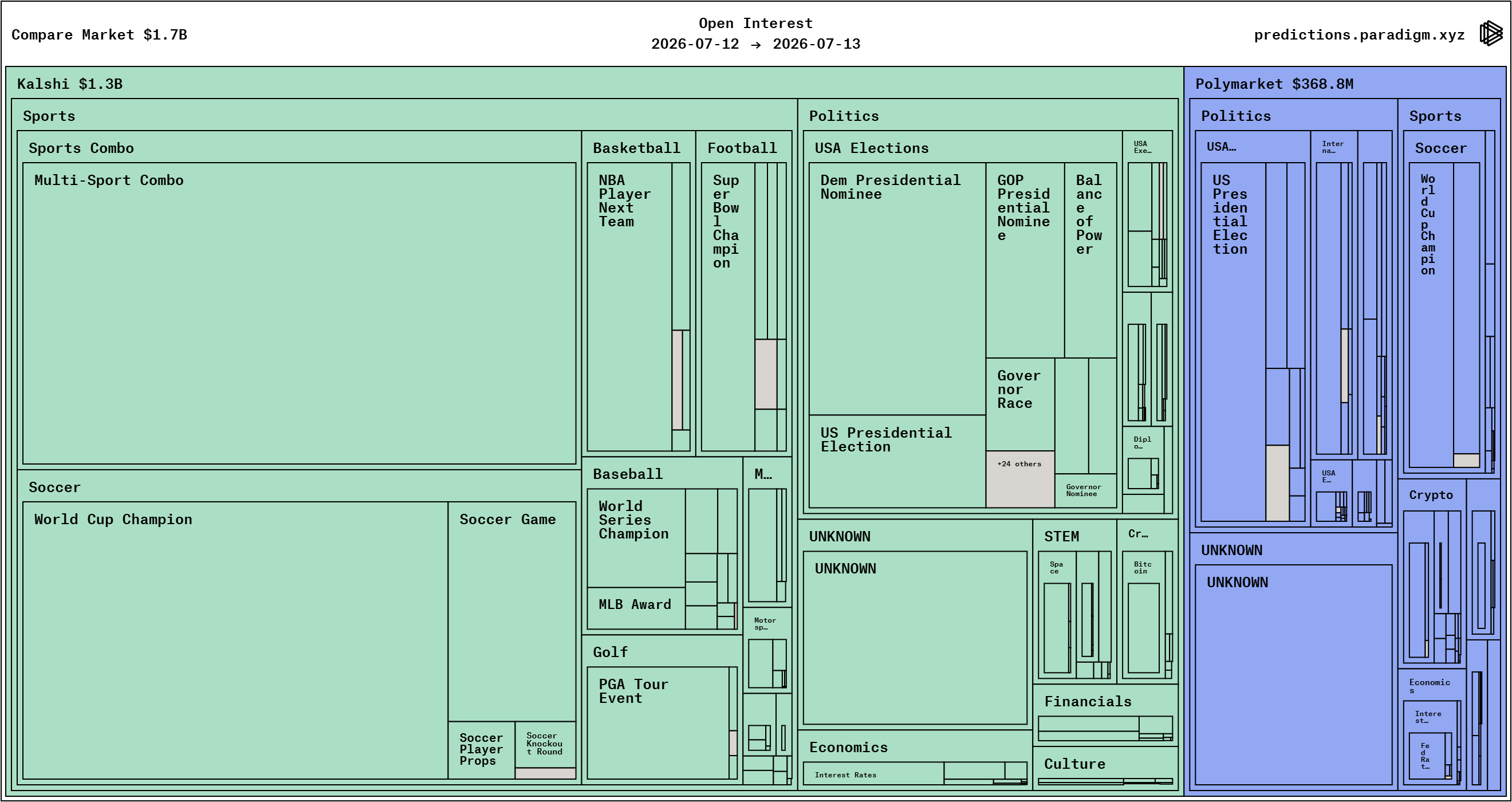Select the PGA Tour Event tile
This screenshot has width=1512, height=802.
658,723
